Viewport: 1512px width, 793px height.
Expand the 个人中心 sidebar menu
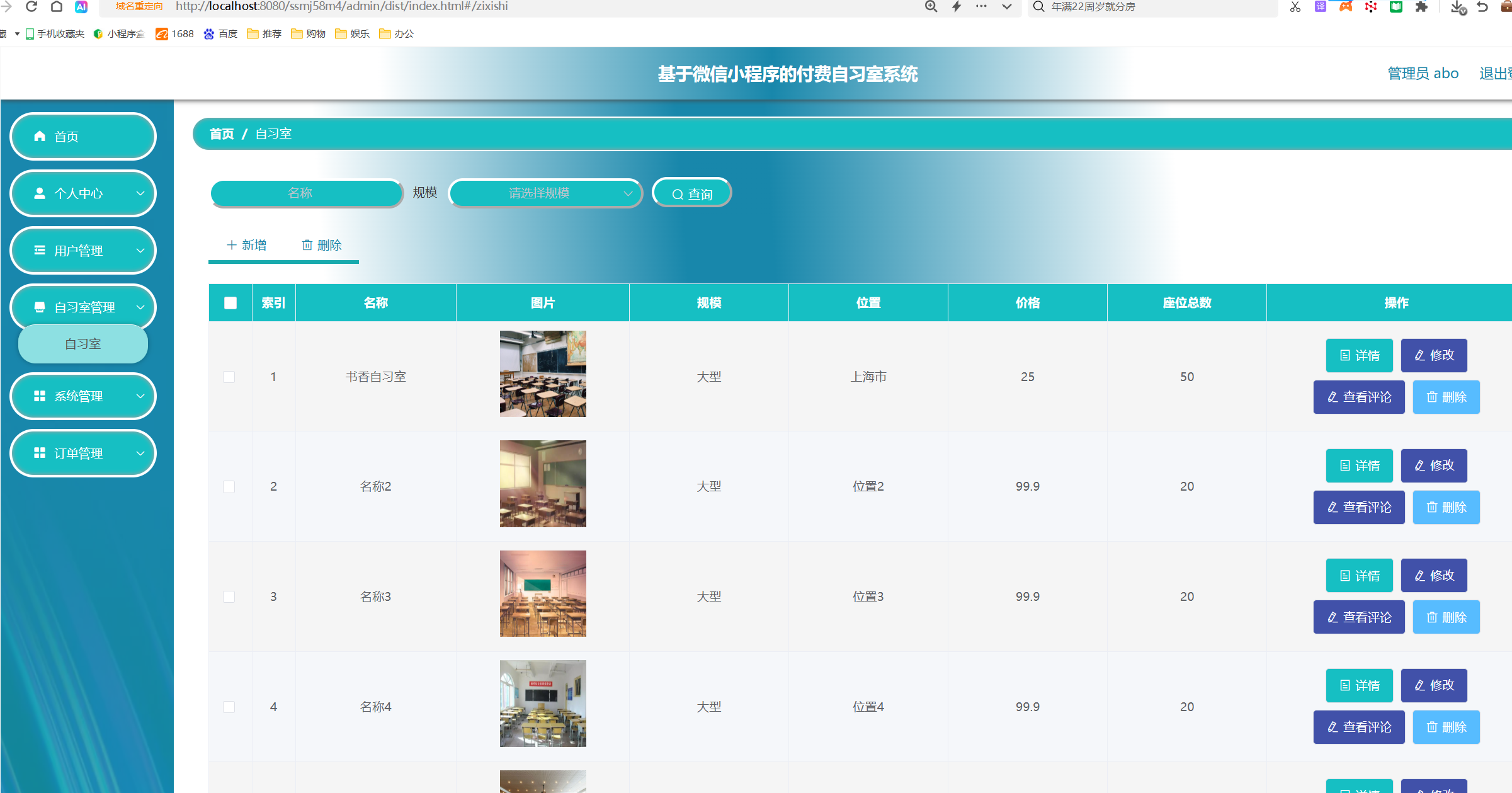tap(83, 193)
